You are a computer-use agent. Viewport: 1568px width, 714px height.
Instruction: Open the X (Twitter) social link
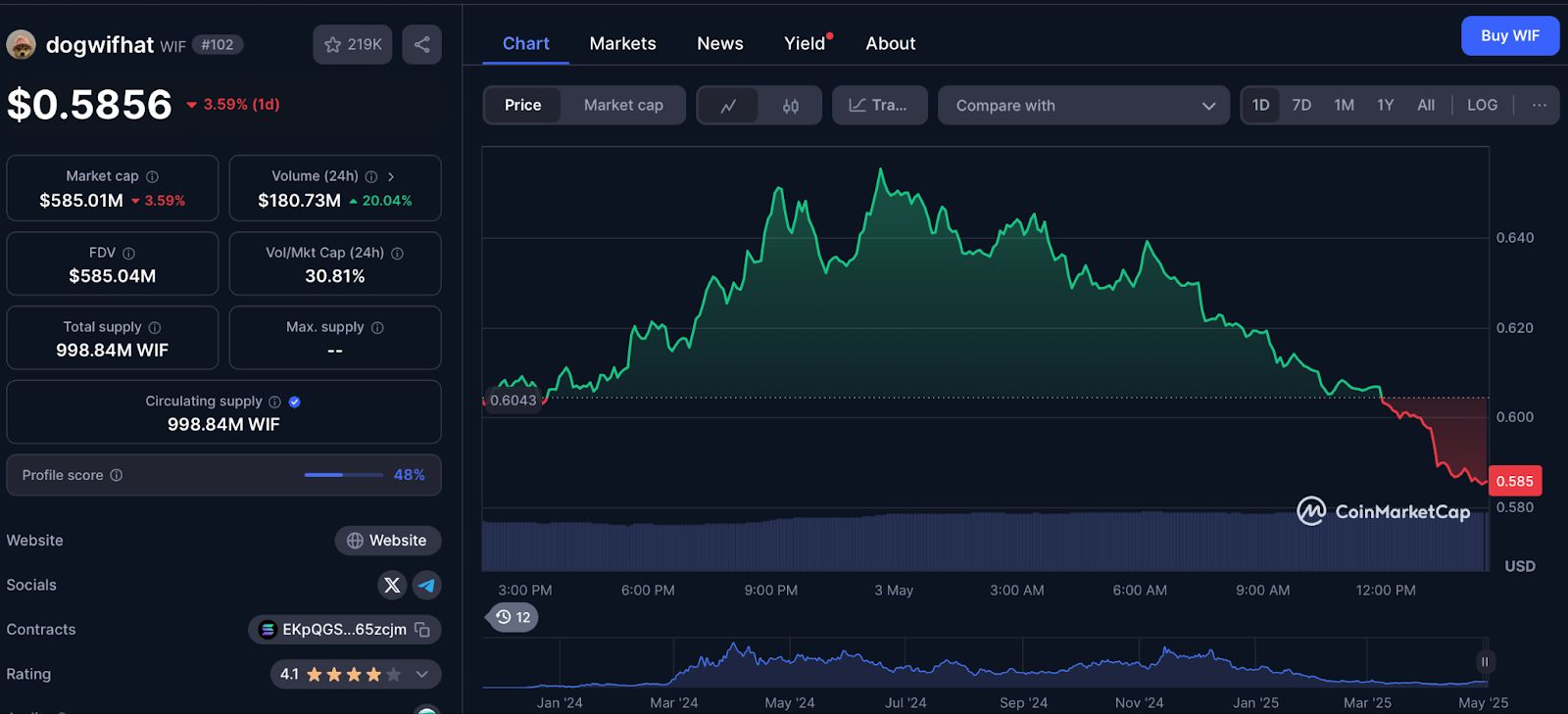(x=392, y=585)
